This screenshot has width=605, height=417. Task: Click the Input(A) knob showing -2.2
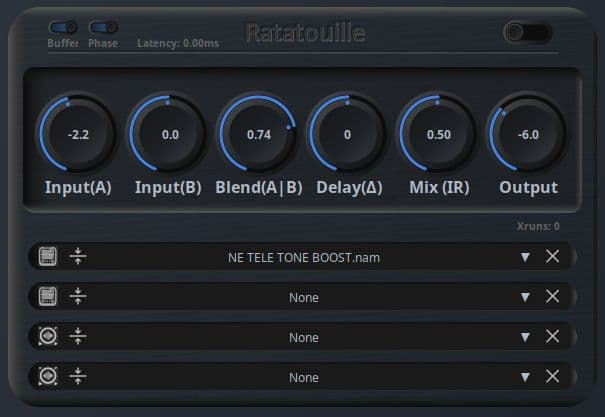pos(78,134)
